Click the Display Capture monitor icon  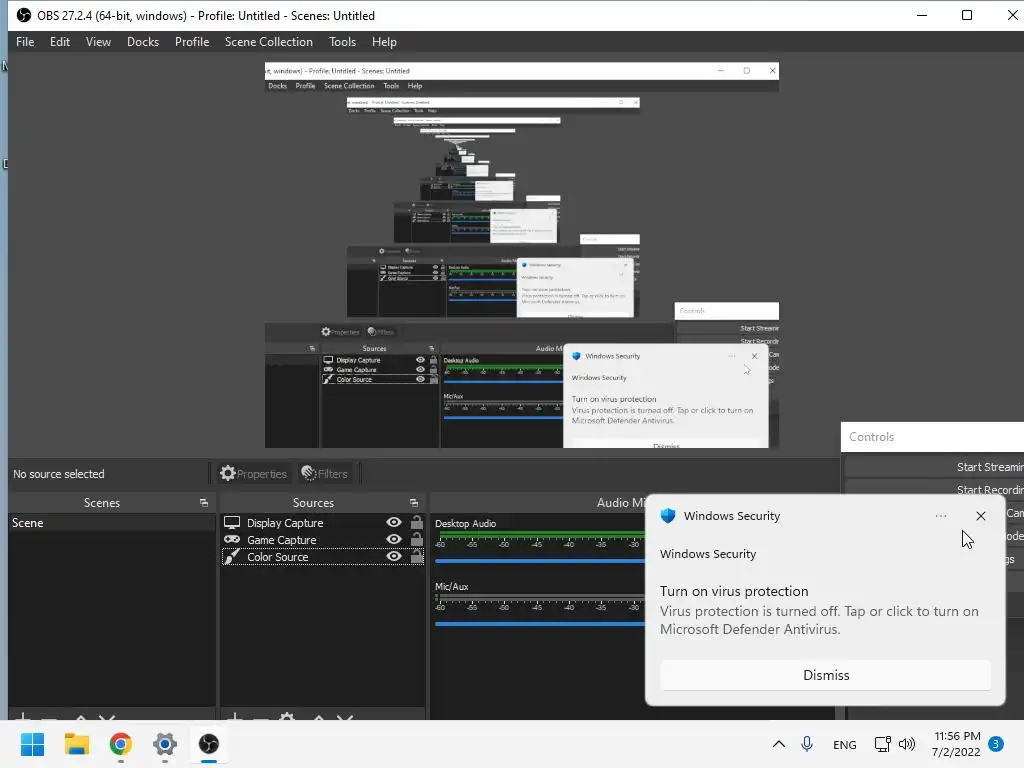pyautogui.click(x=232, y=522)
